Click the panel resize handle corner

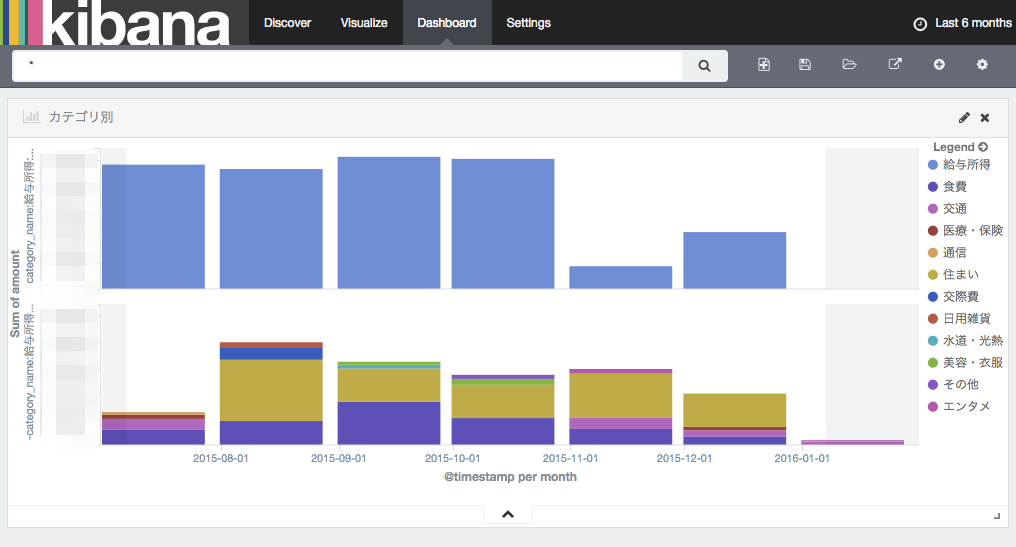point(997,516)
